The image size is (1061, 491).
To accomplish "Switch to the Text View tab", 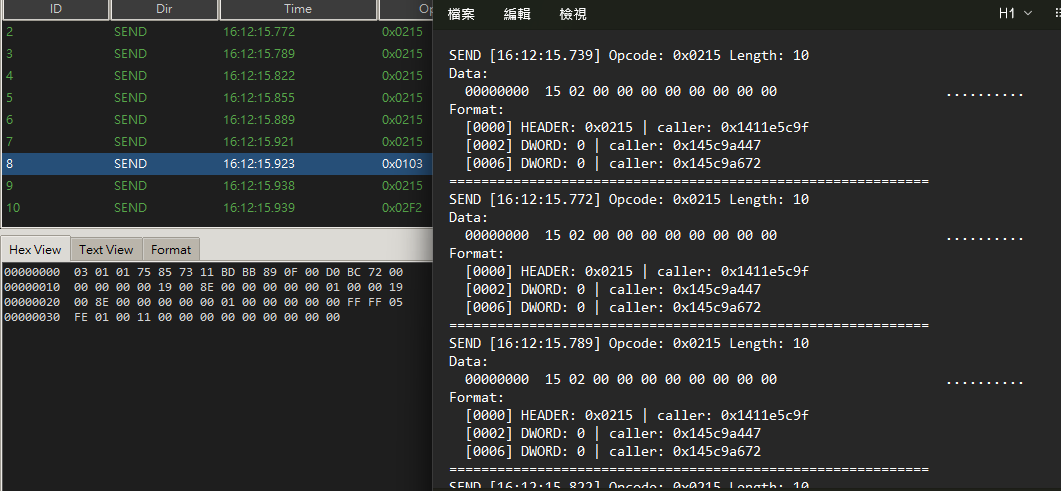I will (x=106, y=250).
